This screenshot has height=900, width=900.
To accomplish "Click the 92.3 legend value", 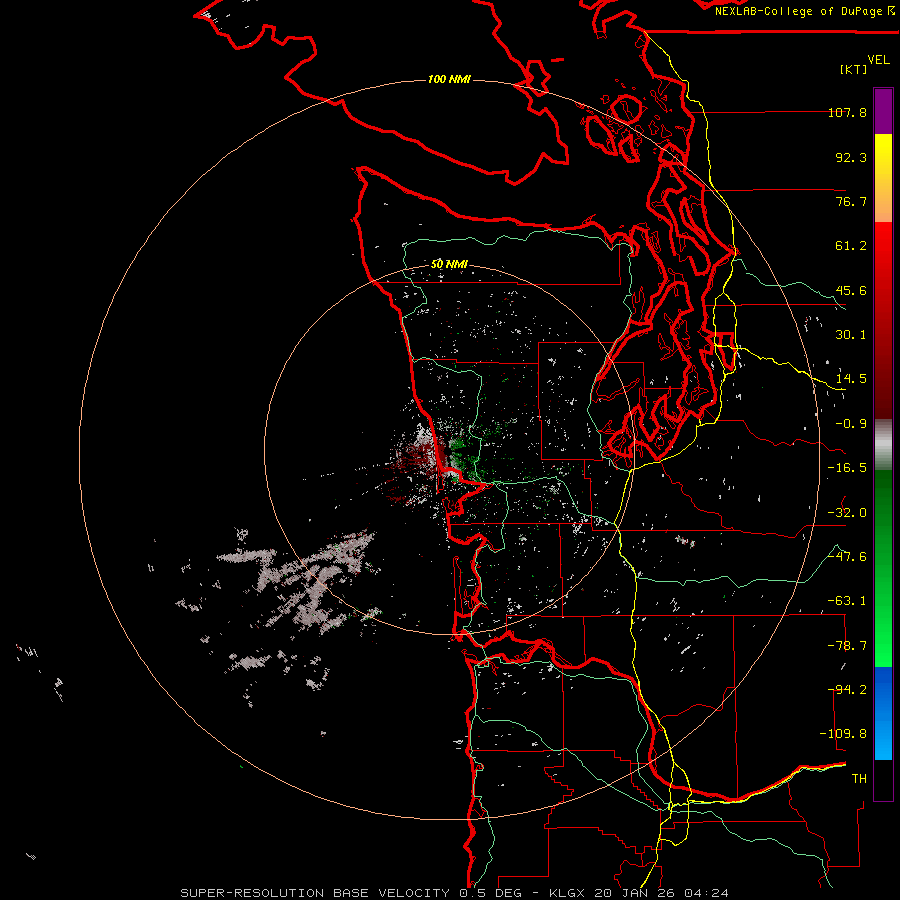I will click(x=851, y=157).
